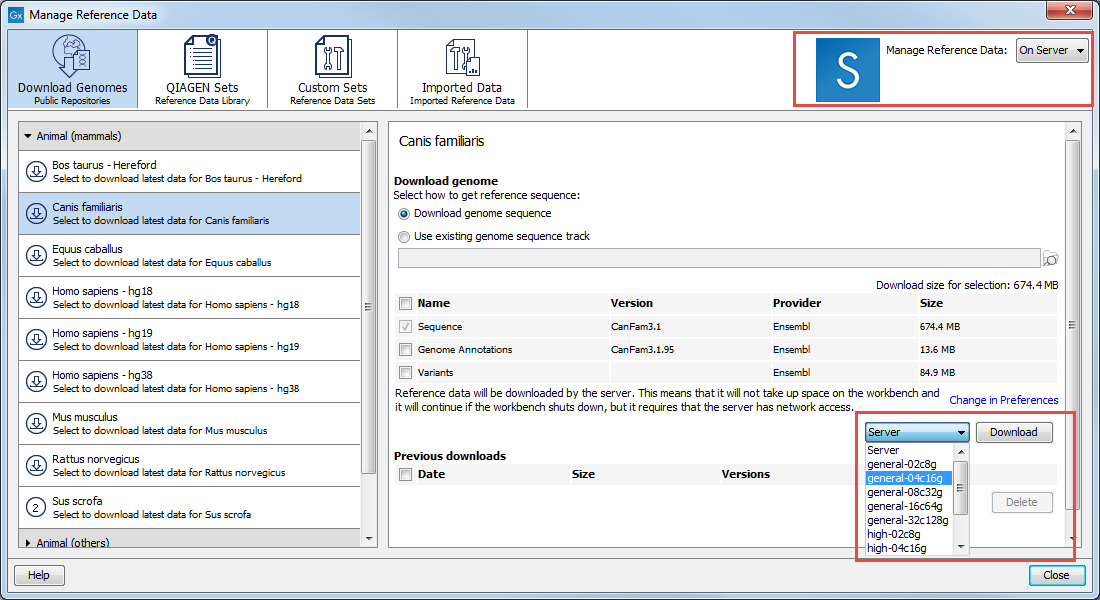Click the download icon beside Equus caballus
The width and height of the screenshot is (1100, 600).
click(x=36, y=256)
